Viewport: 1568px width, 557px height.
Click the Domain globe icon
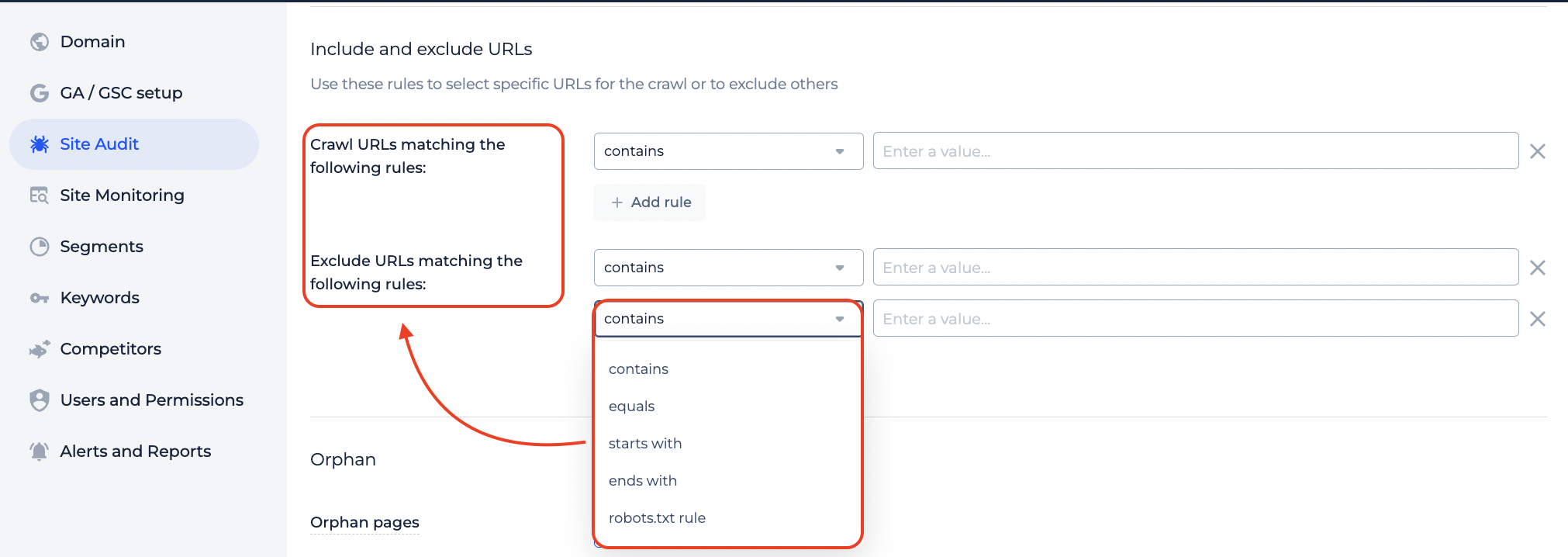coord(40,42)
